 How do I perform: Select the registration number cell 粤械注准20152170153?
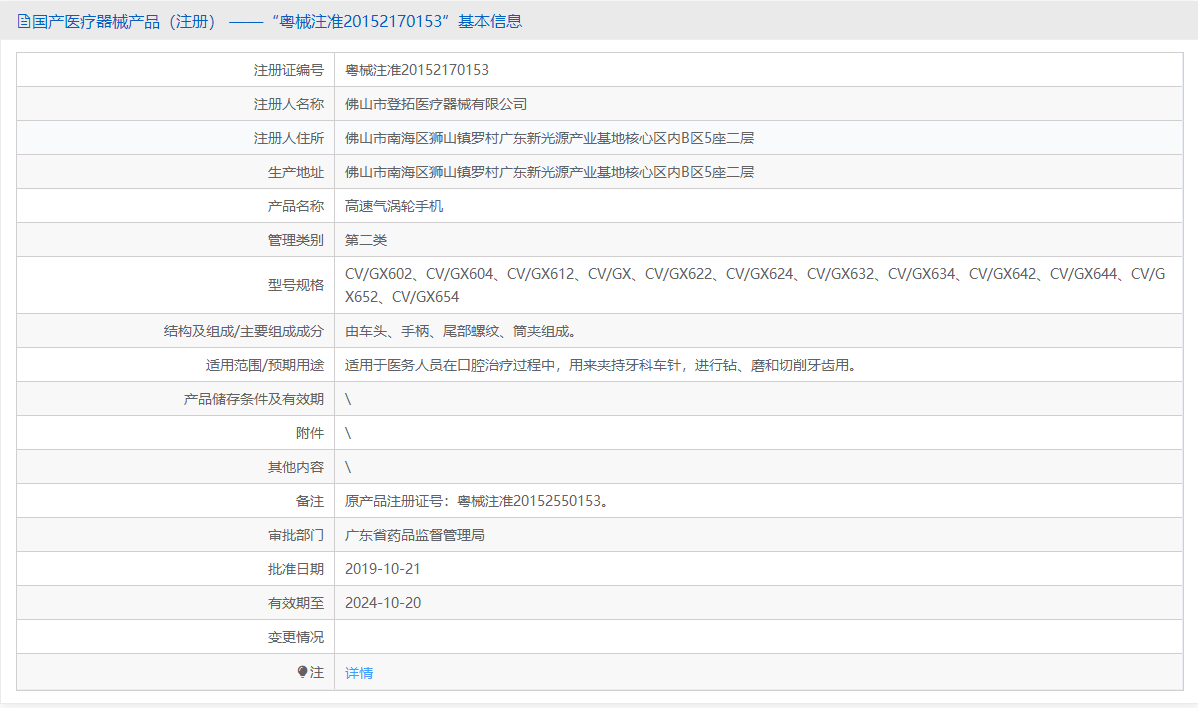[x=419, y=69]
